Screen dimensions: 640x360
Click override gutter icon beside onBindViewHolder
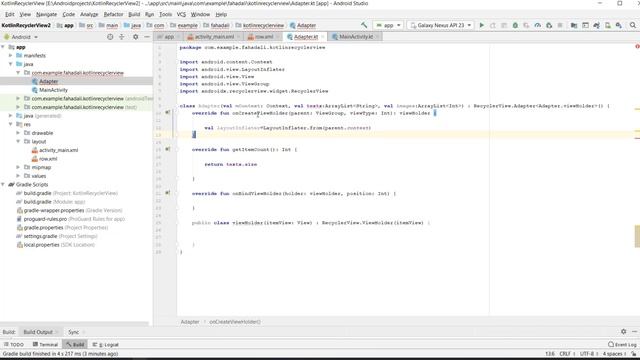(x=167, y=193)
